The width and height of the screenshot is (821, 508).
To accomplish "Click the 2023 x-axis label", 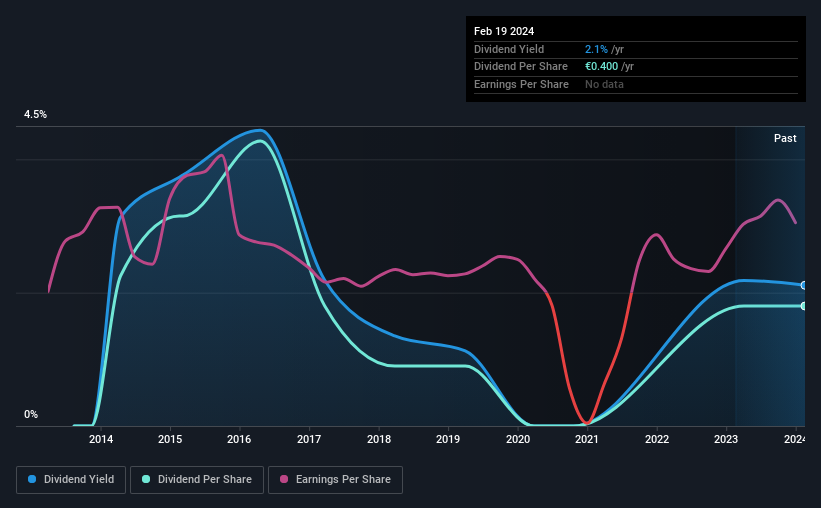I will [x=726, y=439].
